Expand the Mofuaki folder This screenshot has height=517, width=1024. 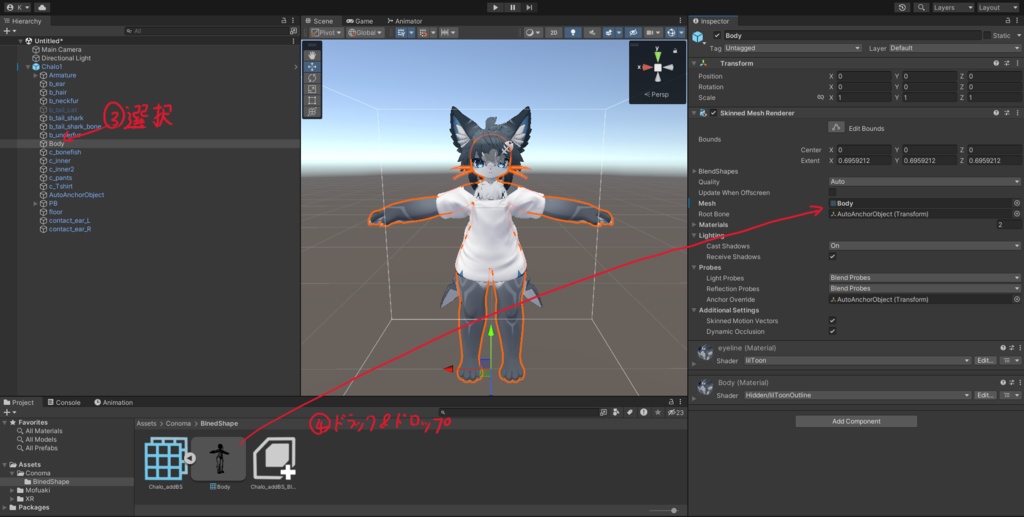pos(12,490)
